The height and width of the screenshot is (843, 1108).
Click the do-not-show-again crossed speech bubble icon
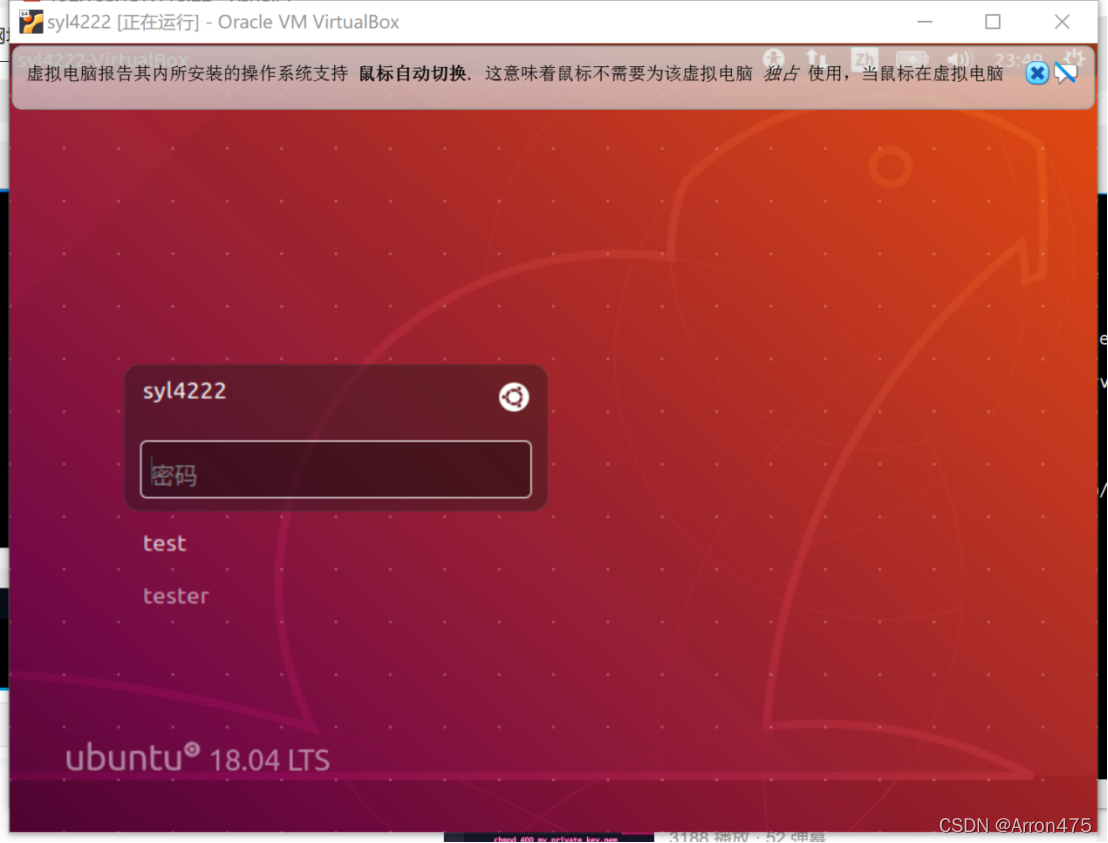tap(1066, 73)
